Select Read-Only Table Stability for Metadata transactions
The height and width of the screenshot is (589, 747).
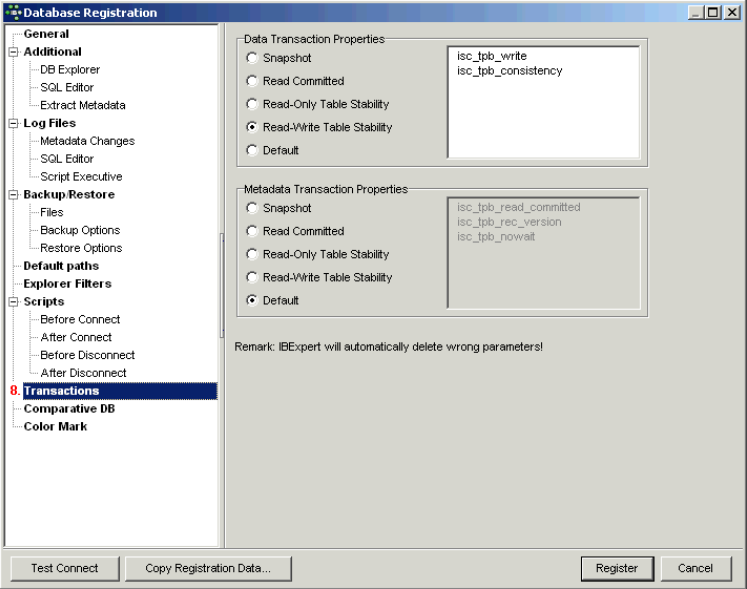[252, 254]
